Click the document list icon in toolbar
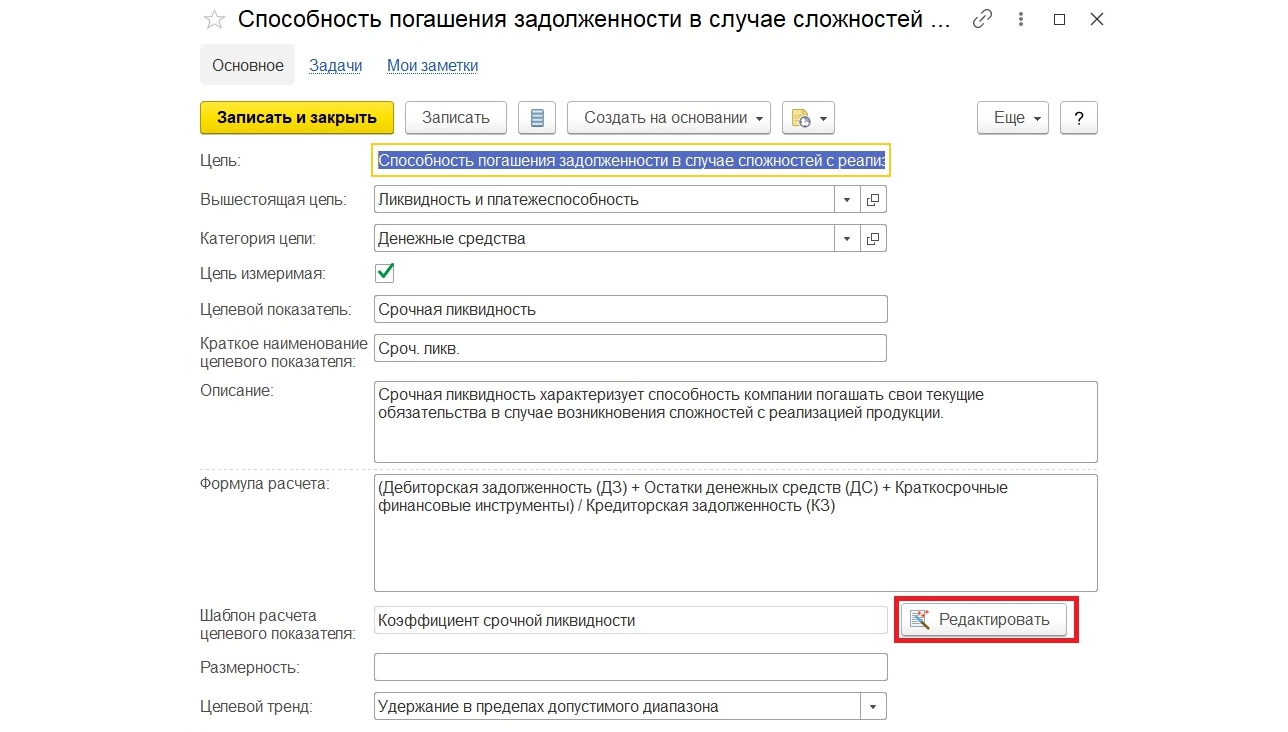The height and width of the screenshot is (732, 1288). [537, 118]
